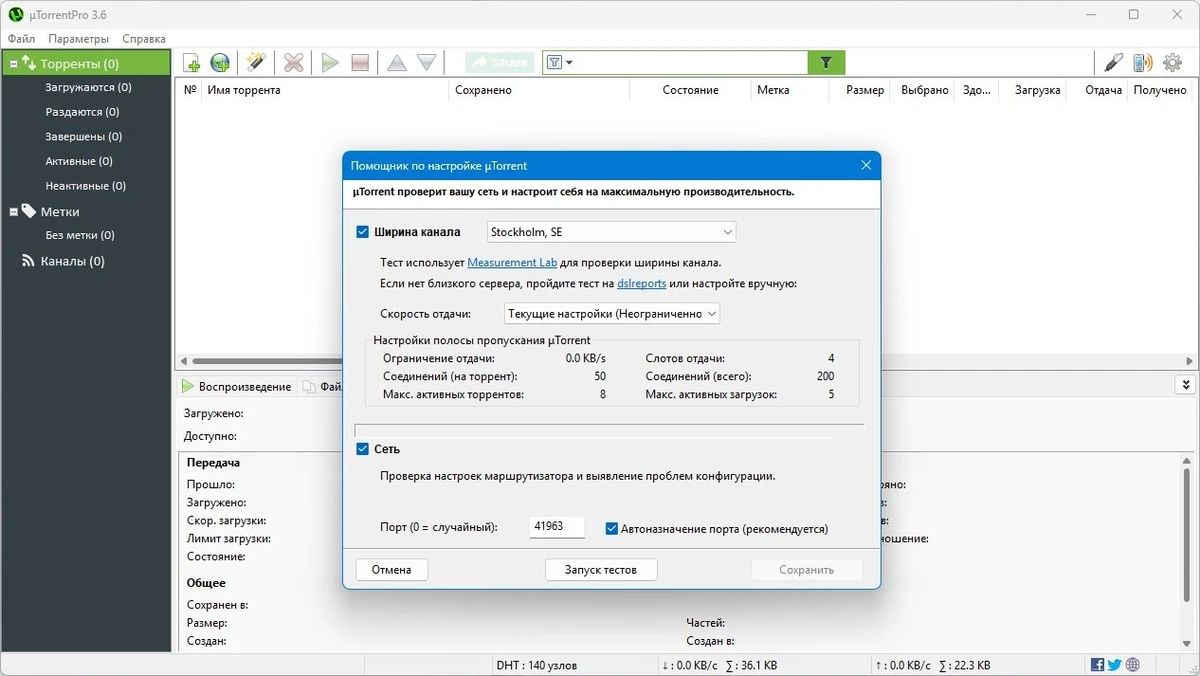This screenshot has height=676, width=1200.
Task: Click the plug connection icon in toolbar
Action: [x=1114, y=63]
